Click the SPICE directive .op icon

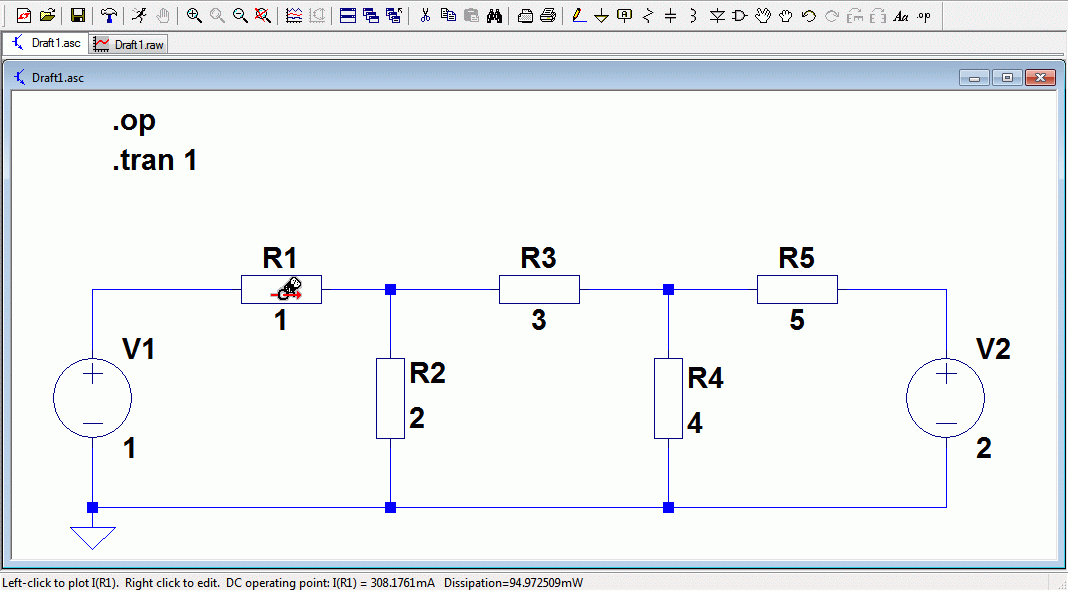924,15
